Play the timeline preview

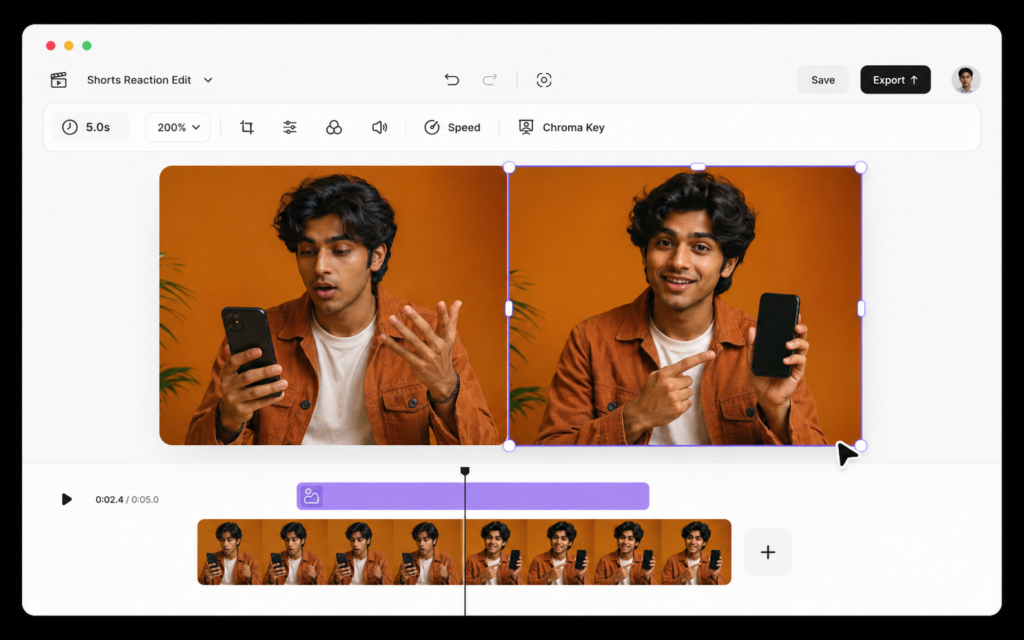(x=66, y=500)
